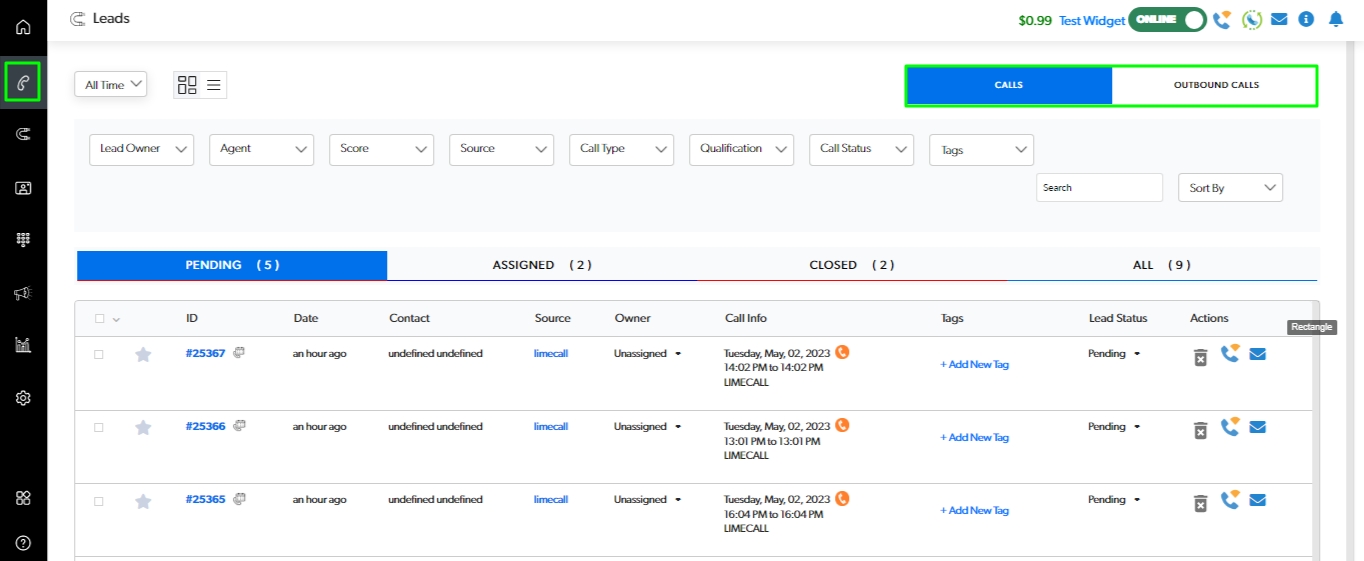Open lead ID #25367 link
1364x561 pixels.
pyautogui.click(x=205, y=353)
